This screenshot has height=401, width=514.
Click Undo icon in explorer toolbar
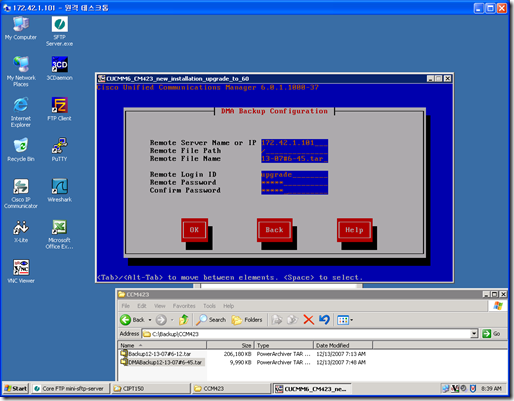tap(324, 320)
